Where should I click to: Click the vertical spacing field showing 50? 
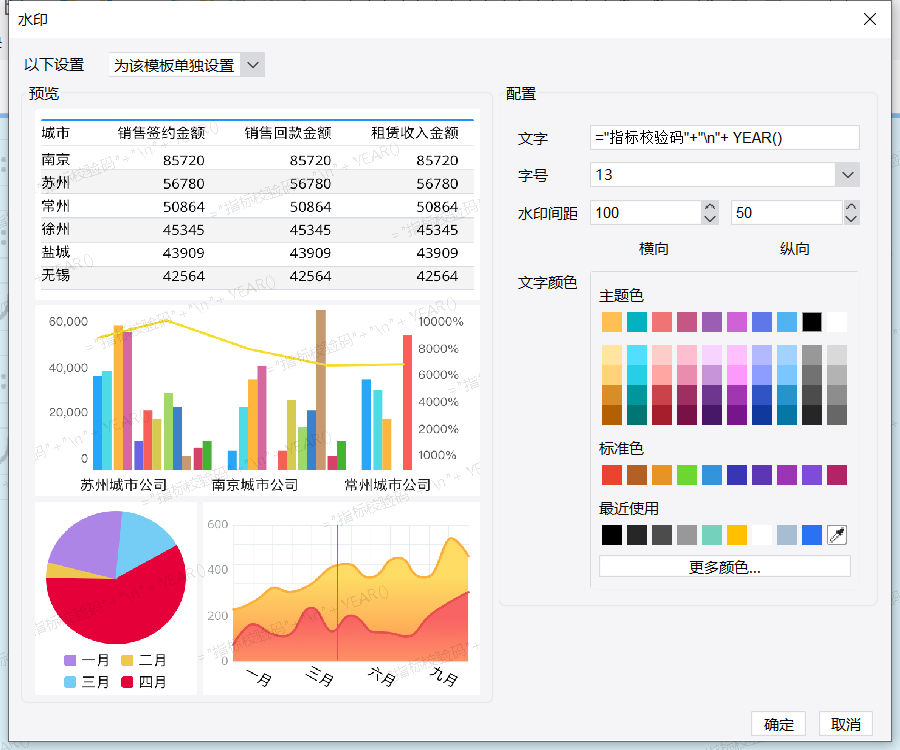[785, 213]
